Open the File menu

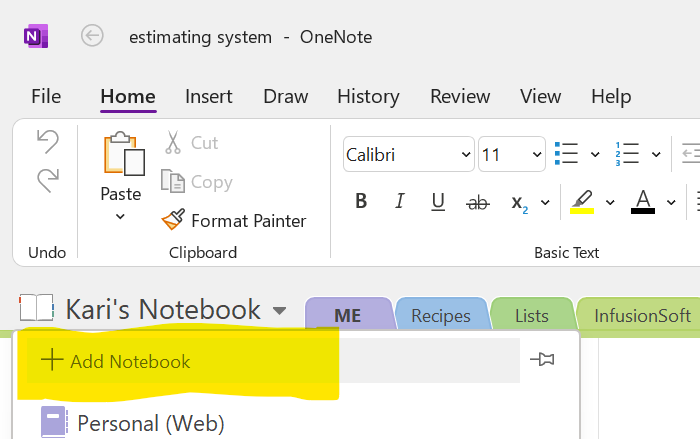46,96
